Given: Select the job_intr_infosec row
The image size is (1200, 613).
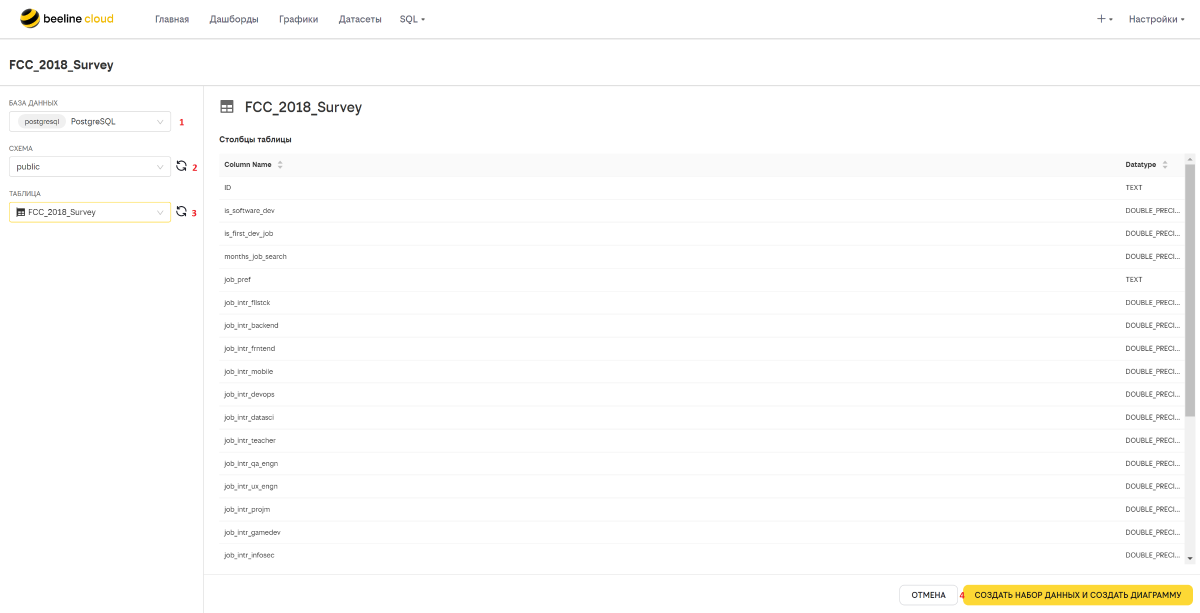Looking at the screenshot, I should point(702,555).
